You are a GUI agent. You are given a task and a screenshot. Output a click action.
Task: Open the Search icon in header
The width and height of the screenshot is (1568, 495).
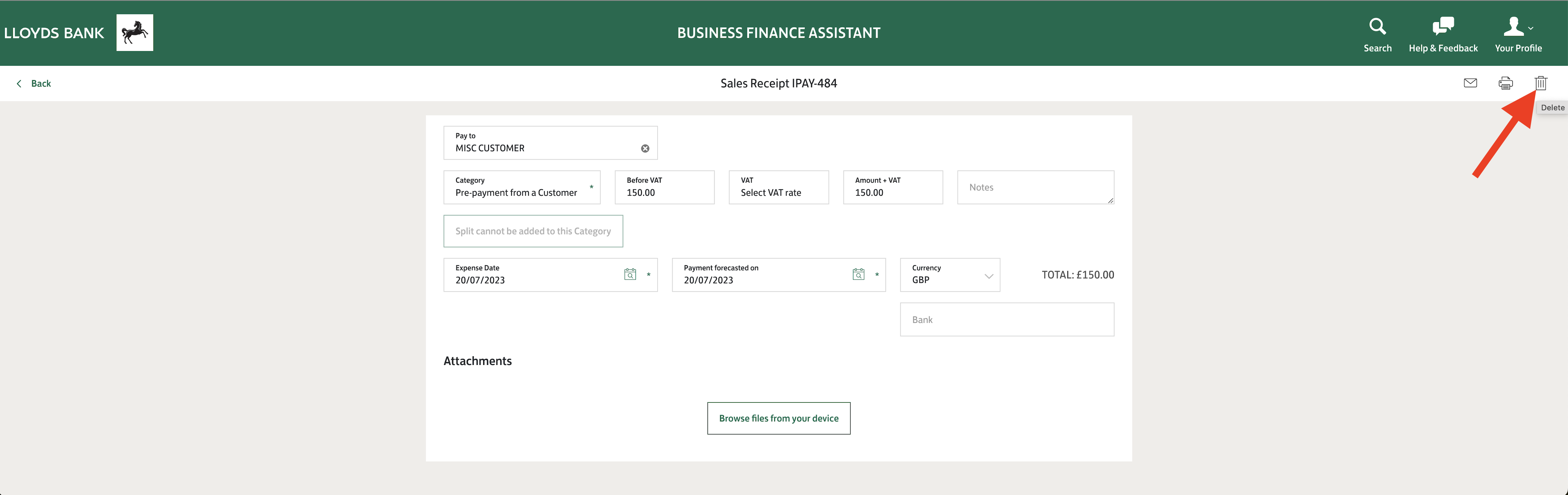[1377, 27]
